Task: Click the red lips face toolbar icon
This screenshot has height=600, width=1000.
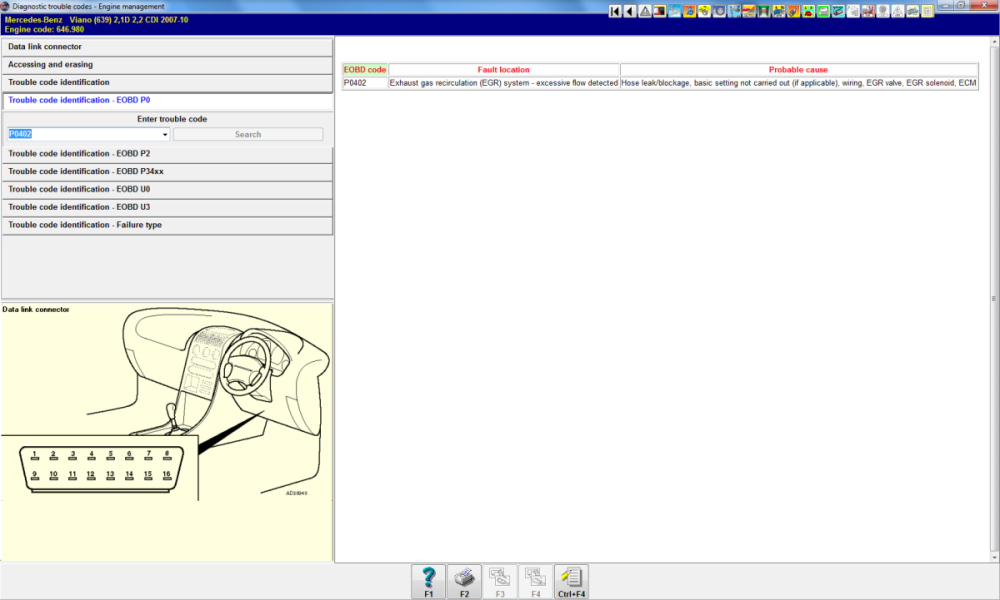Action: click(808, 11)
